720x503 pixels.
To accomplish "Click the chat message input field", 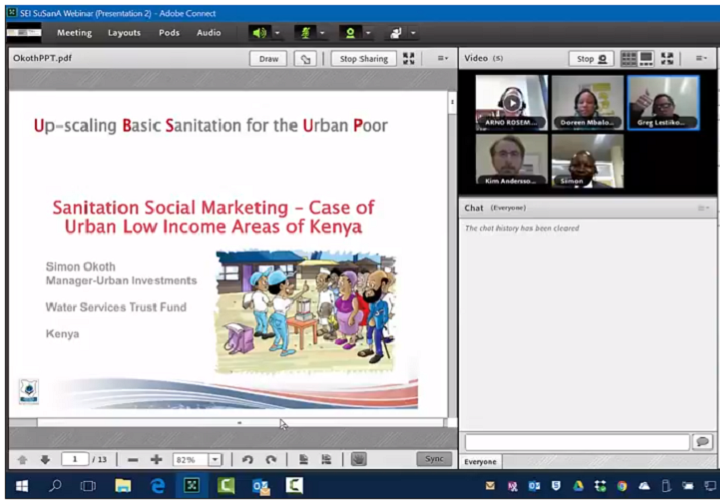I will (x=576, y=442).
